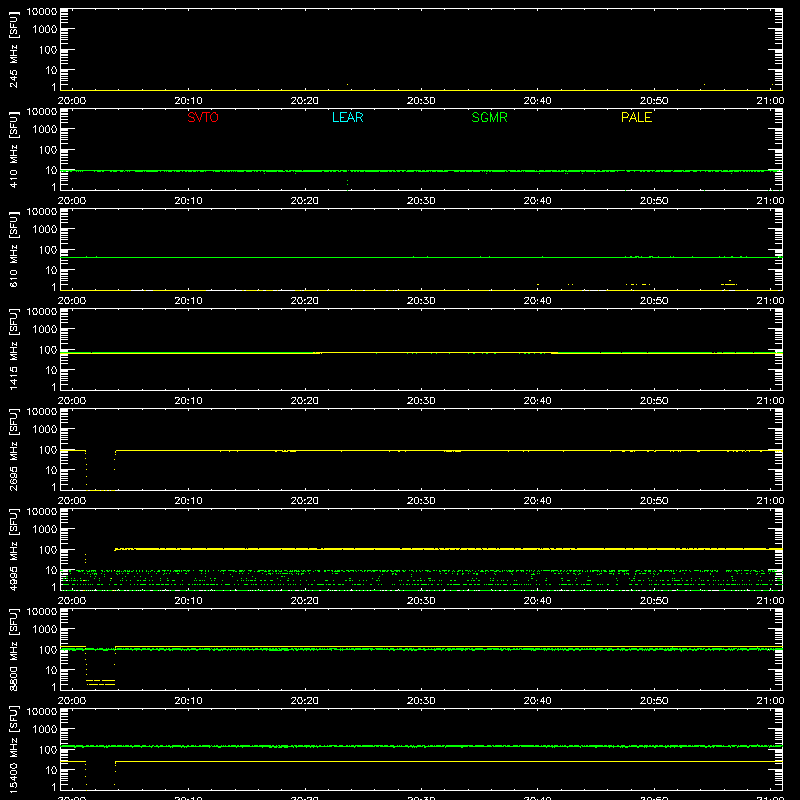Select the '4995 MHz [SFU]' axis title
This screenshot has height=800, width=800.
click(13, 549)
